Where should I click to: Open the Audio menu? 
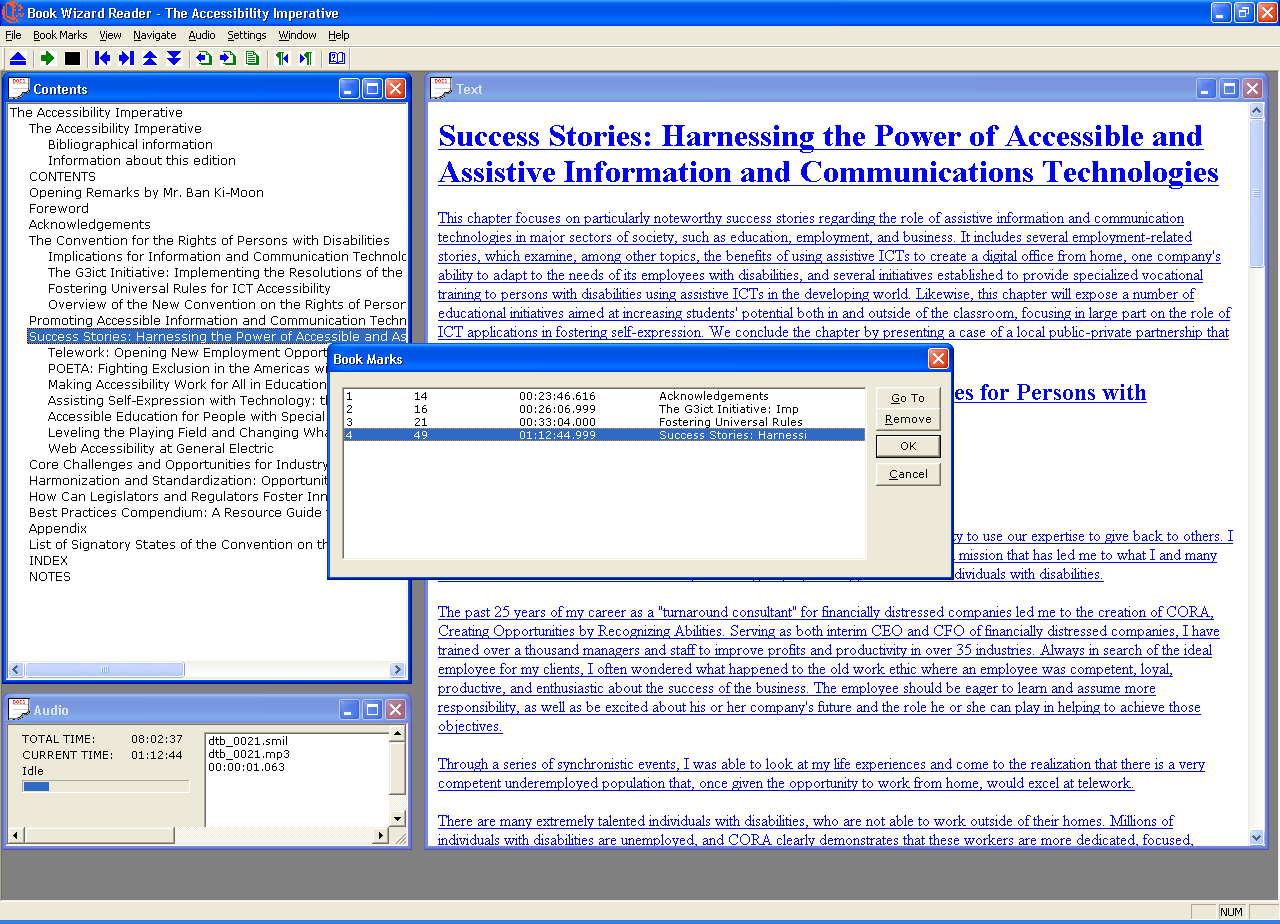tap(202, 35)
